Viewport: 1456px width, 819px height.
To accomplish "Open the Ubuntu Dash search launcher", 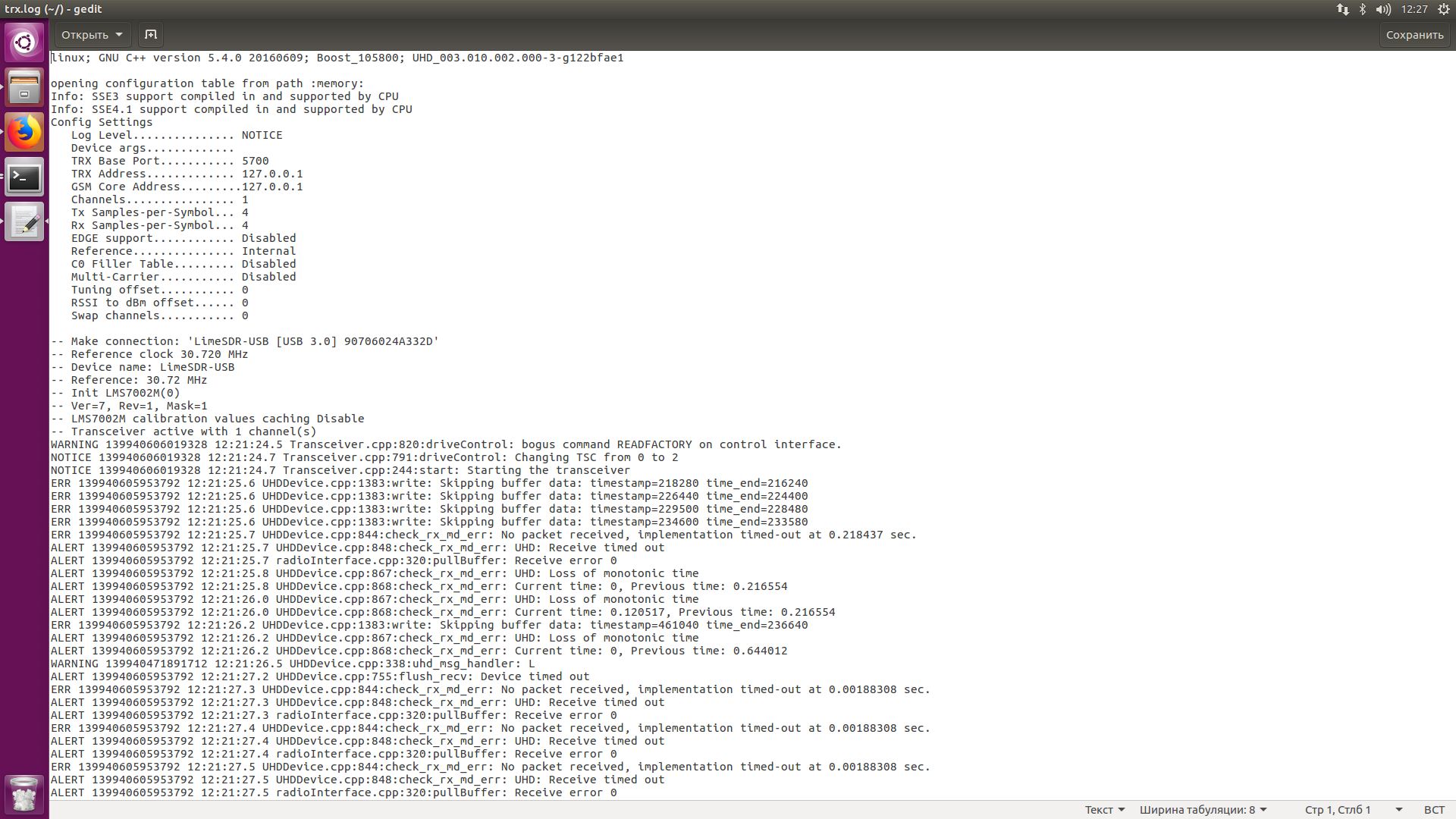I will tap(24, 42).
